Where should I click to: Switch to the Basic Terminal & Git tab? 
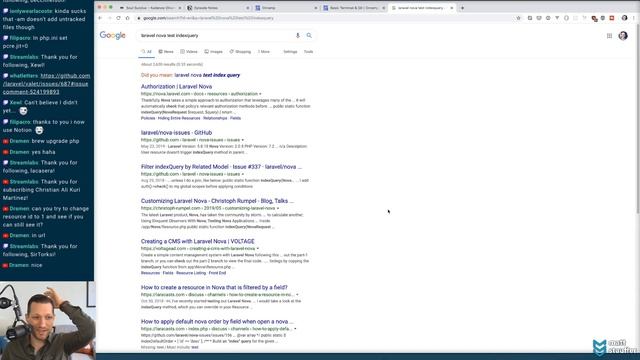click(x=353, y=8)
